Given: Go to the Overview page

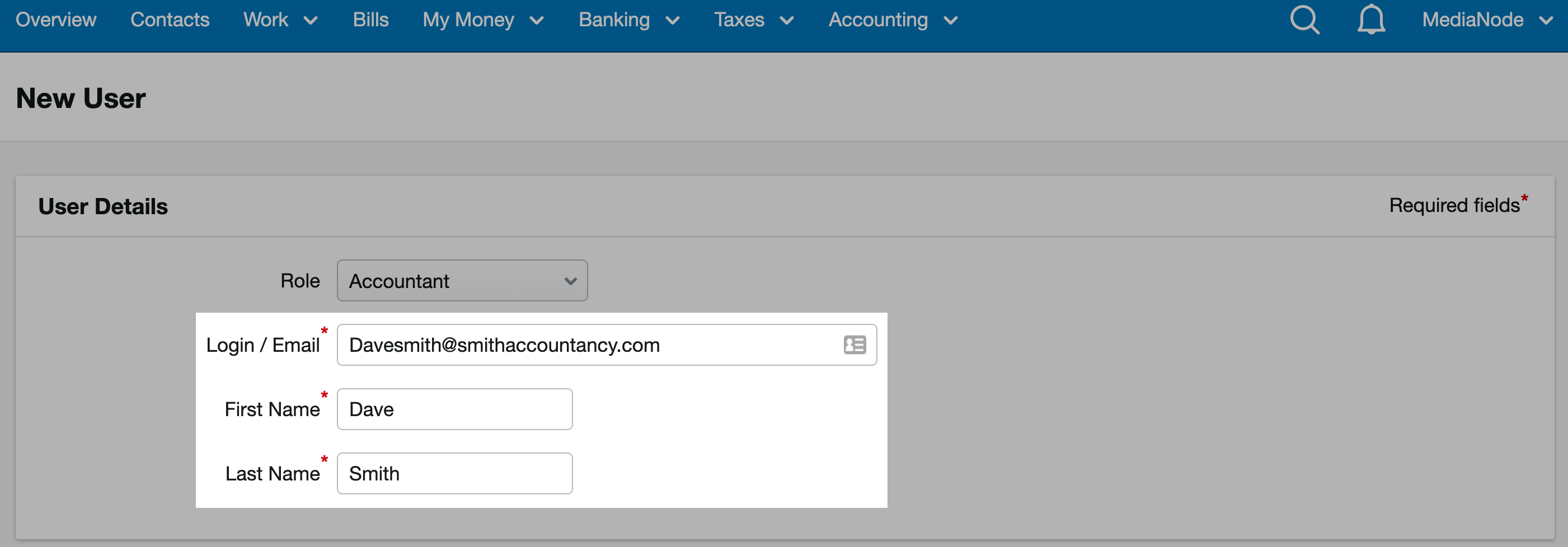Looking at the screenshot, I should click(56, 20).
